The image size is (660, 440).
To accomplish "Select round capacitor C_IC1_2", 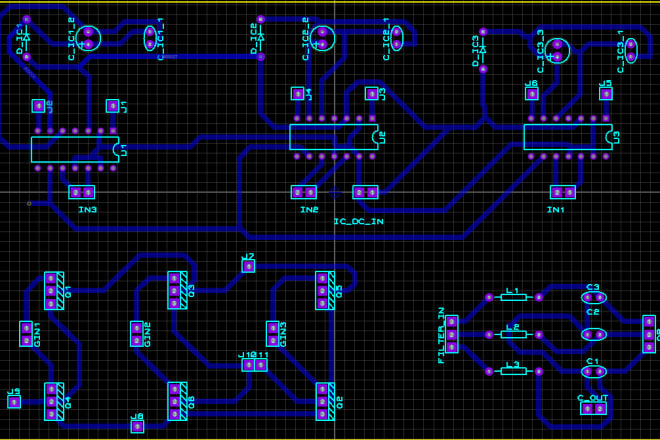I will 88,38.
